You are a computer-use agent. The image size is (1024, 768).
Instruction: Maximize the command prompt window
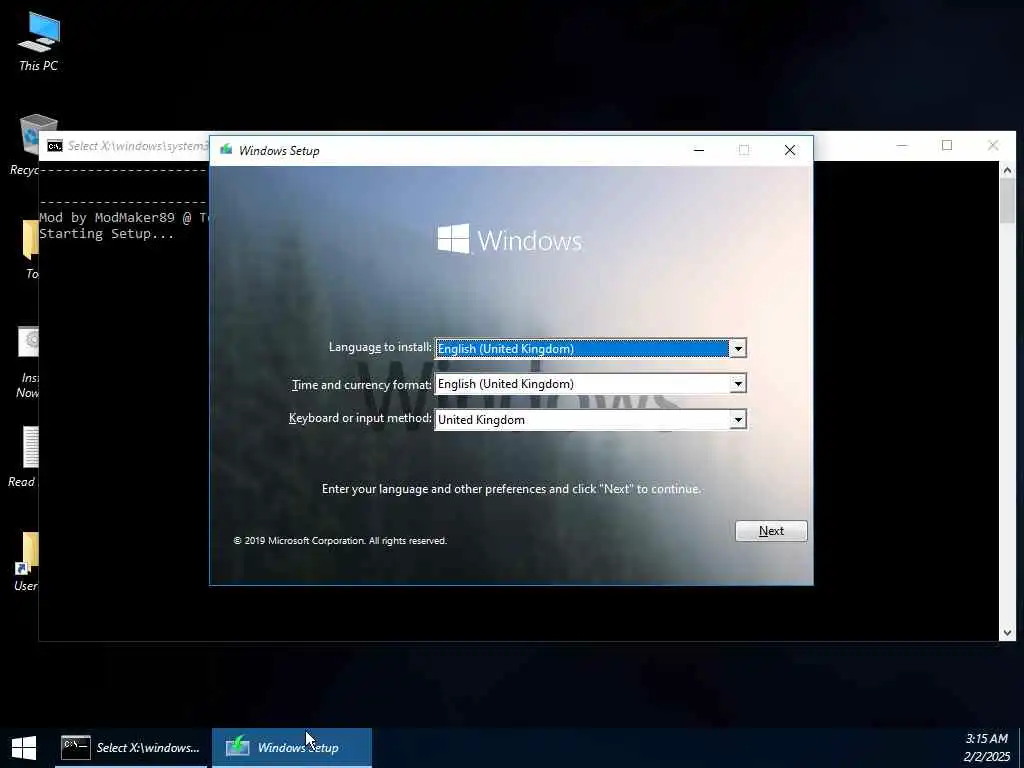pyautogui.click(x=947, y=146)
